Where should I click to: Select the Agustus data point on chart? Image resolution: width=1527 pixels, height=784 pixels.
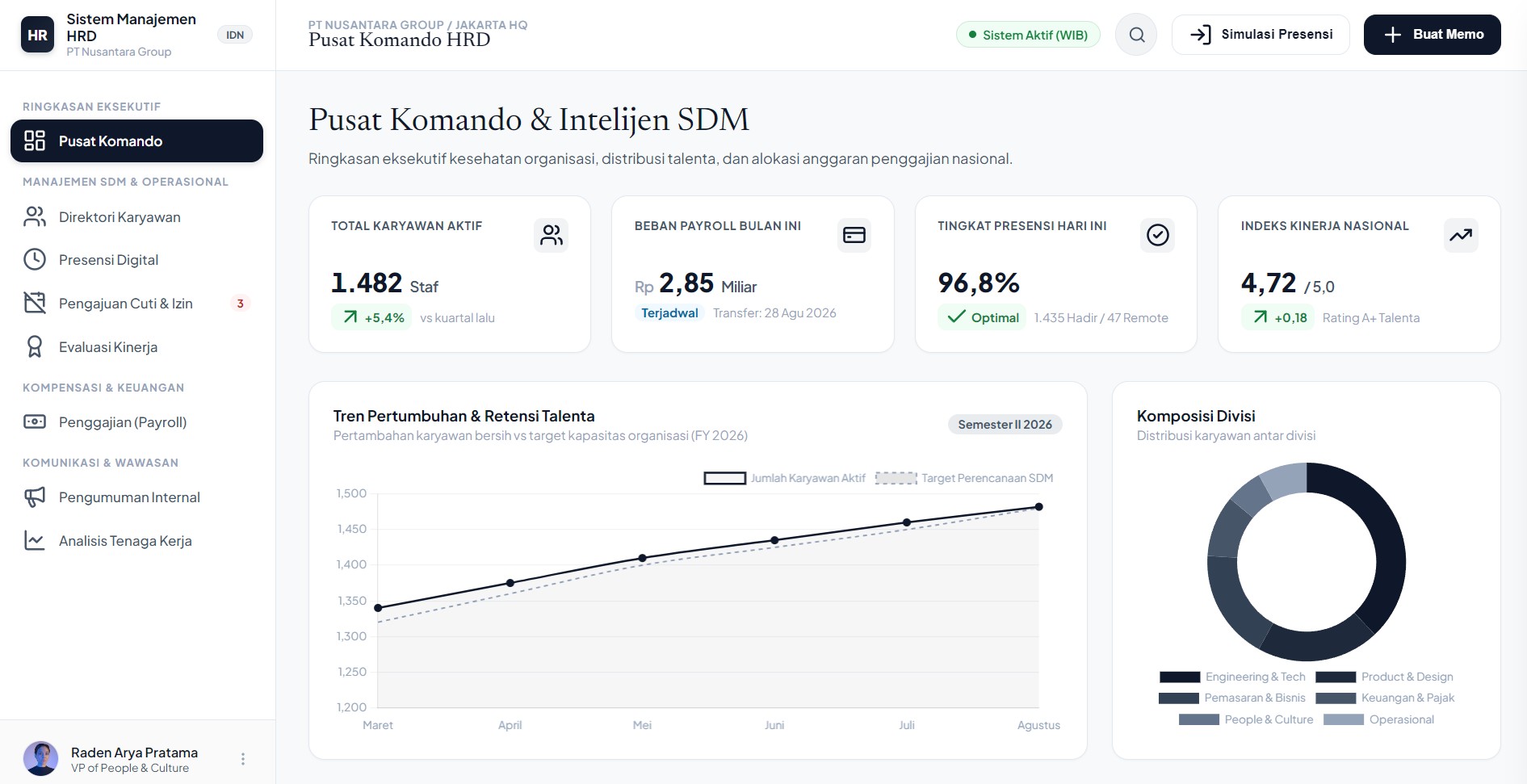tap(1038, 507)
